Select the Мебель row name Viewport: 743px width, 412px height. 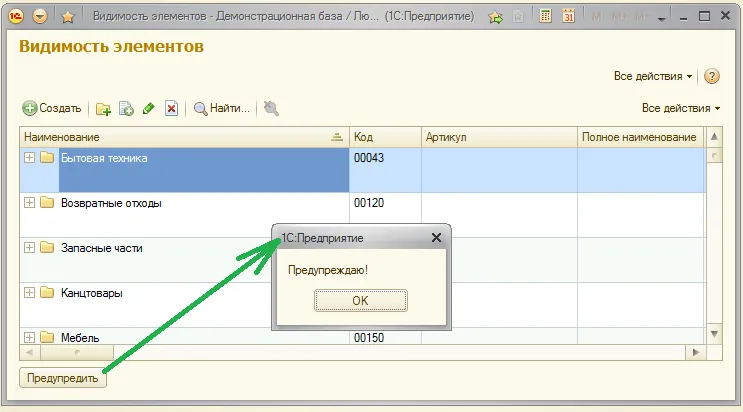pyautogui.click(x=80, y=338)
